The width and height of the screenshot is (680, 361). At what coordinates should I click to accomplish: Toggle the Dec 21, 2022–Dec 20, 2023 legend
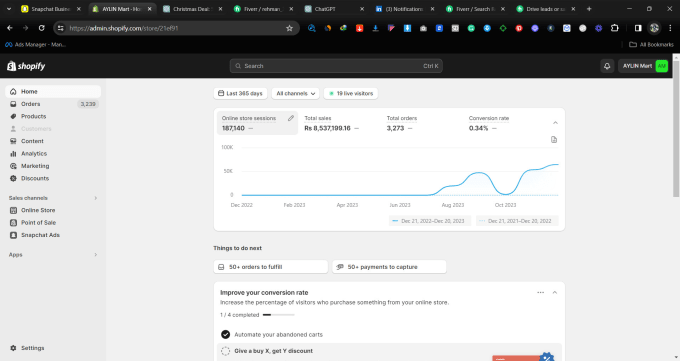[x=430, y=221]
